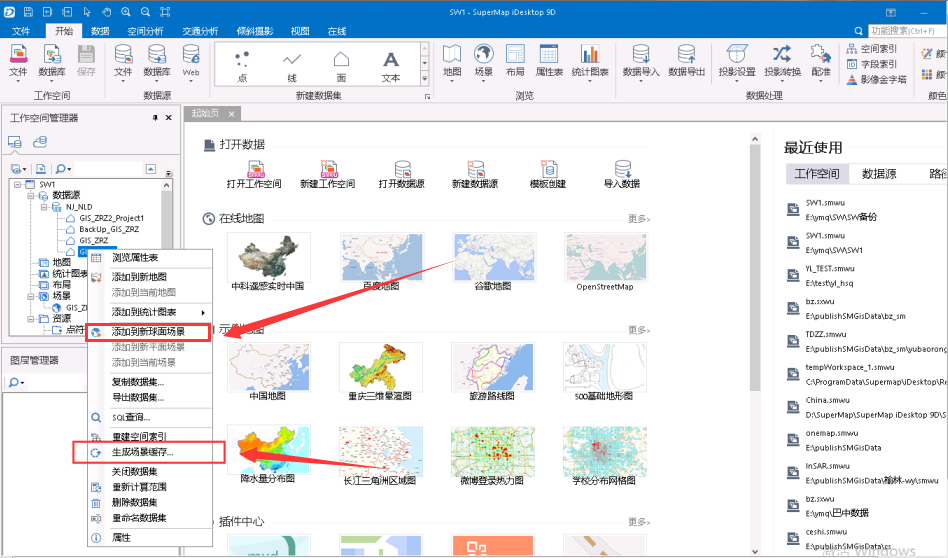
Task: Open the 空间分析 ribbon tab
Action: (x=145, y=31)
